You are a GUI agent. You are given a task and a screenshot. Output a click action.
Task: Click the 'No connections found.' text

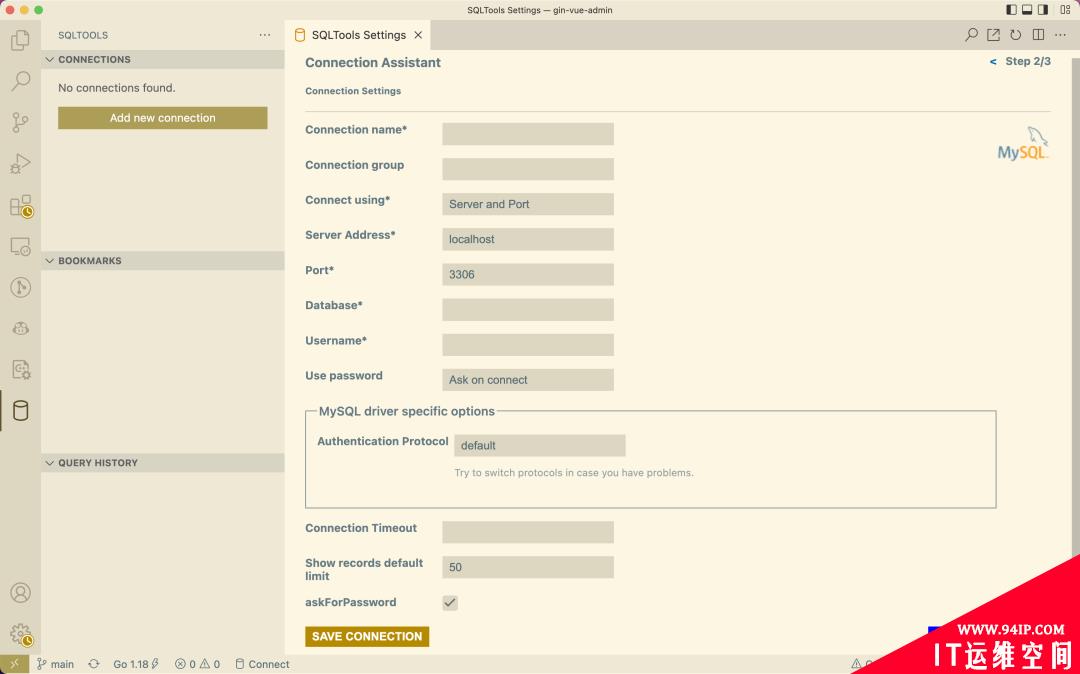(116, 87)
